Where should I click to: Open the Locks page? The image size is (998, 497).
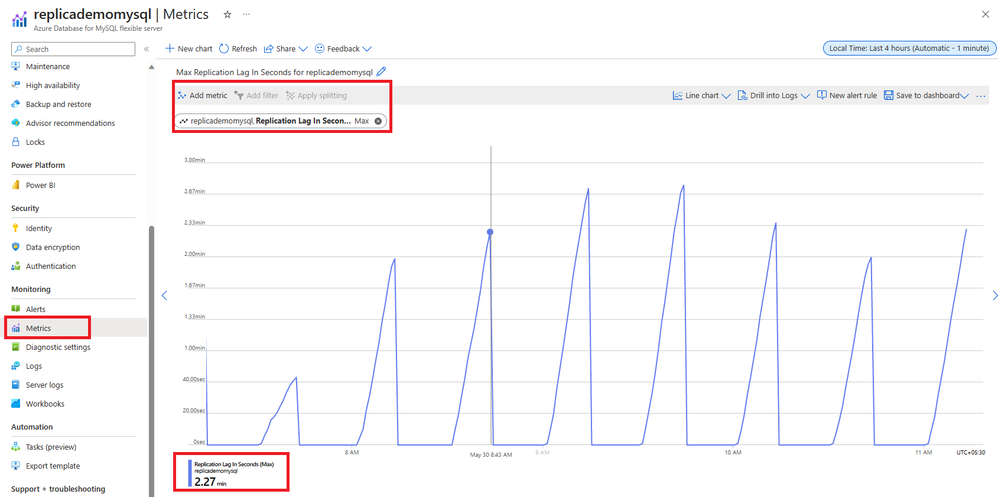click(x=35, y=142)
